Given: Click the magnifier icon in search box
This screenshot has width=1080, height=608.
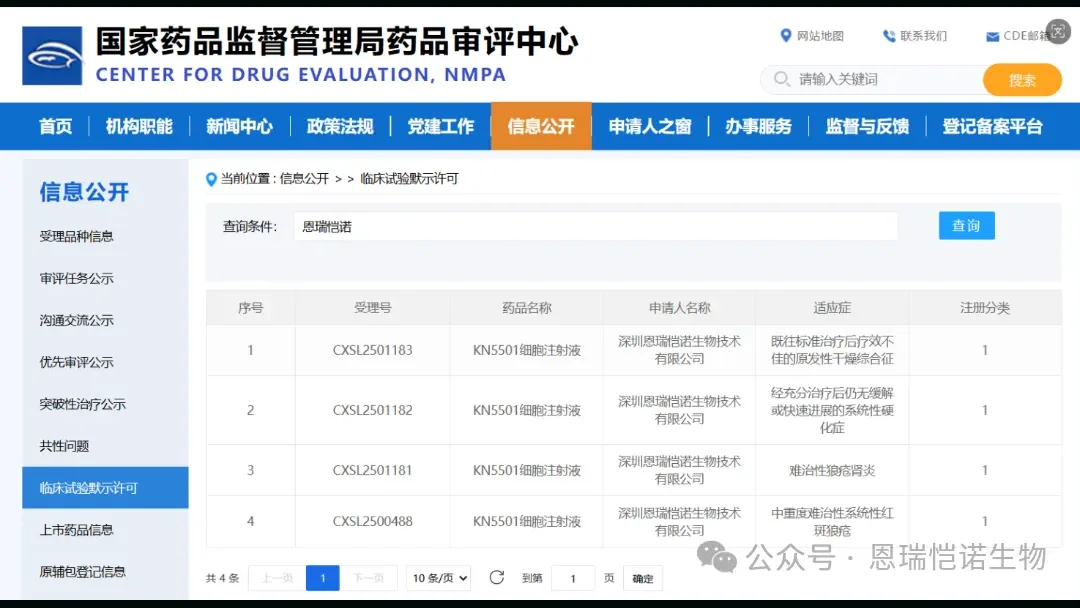Looking at the screenshot, I should [x=781, y=79].
